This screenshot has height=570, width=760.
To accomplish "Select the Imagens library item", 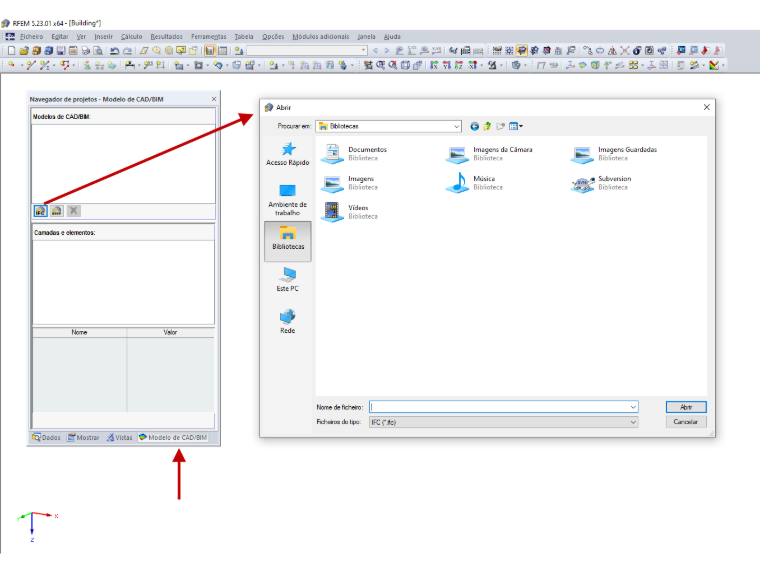I will point(350,183).
